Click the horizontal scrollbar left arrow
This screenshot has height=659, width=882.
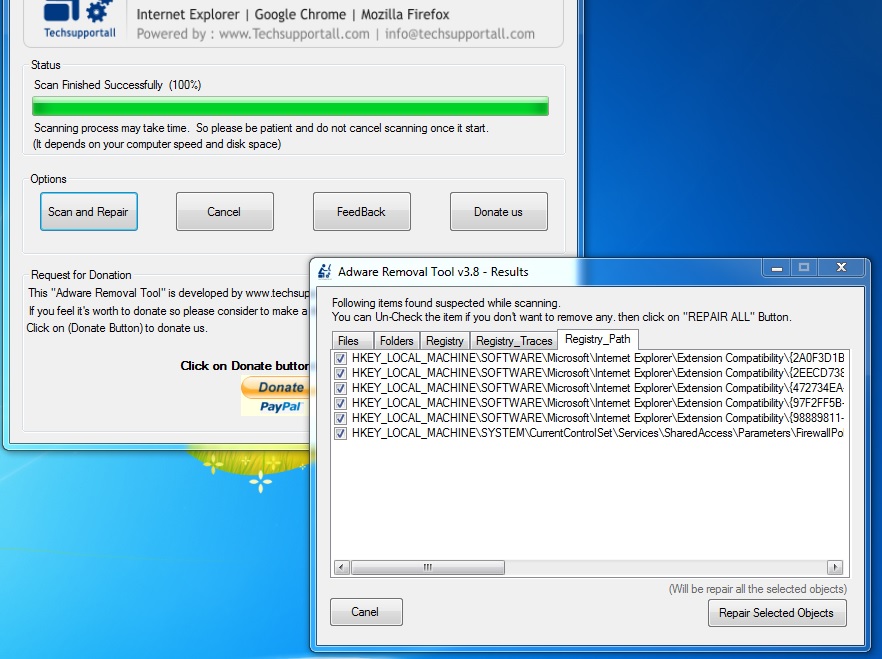(x=341, y=567)
